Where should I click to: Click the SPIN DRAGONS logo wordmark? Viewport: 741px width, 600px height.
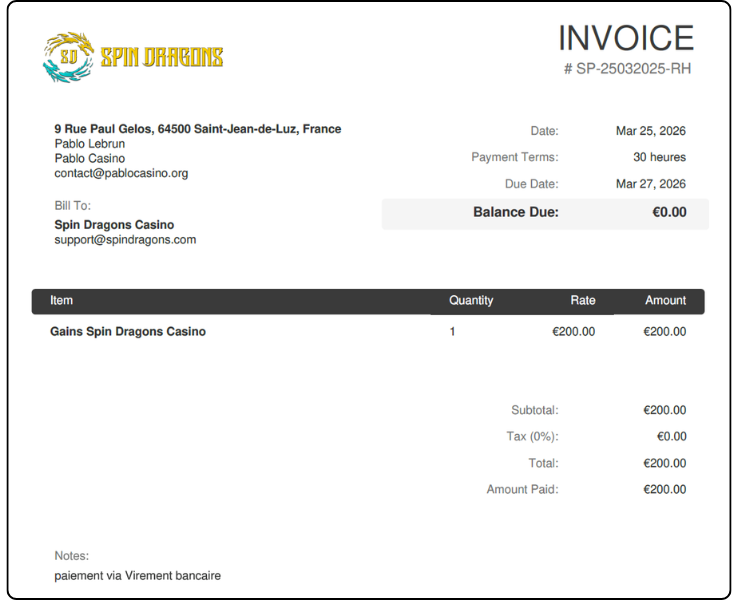point(162,58)
